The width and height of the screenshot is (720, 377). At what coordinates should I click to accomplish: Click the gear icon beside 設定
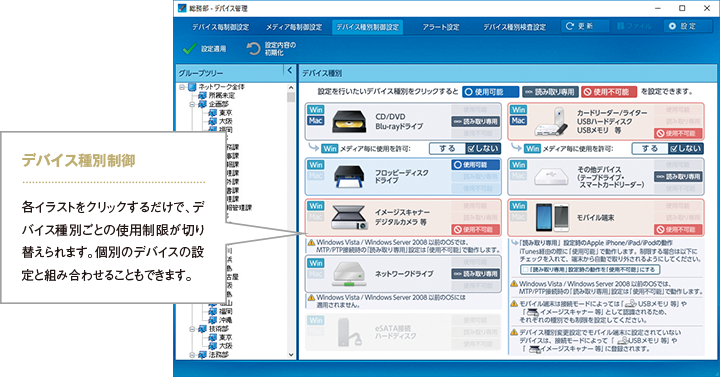coord(672,26)
